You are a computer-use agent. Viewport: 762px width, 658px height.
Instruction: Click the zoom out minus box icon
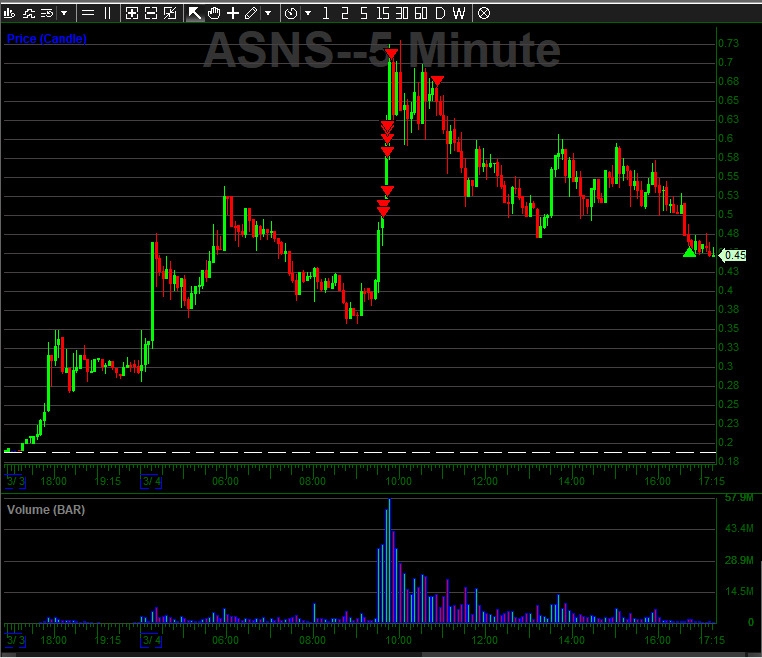151,13
